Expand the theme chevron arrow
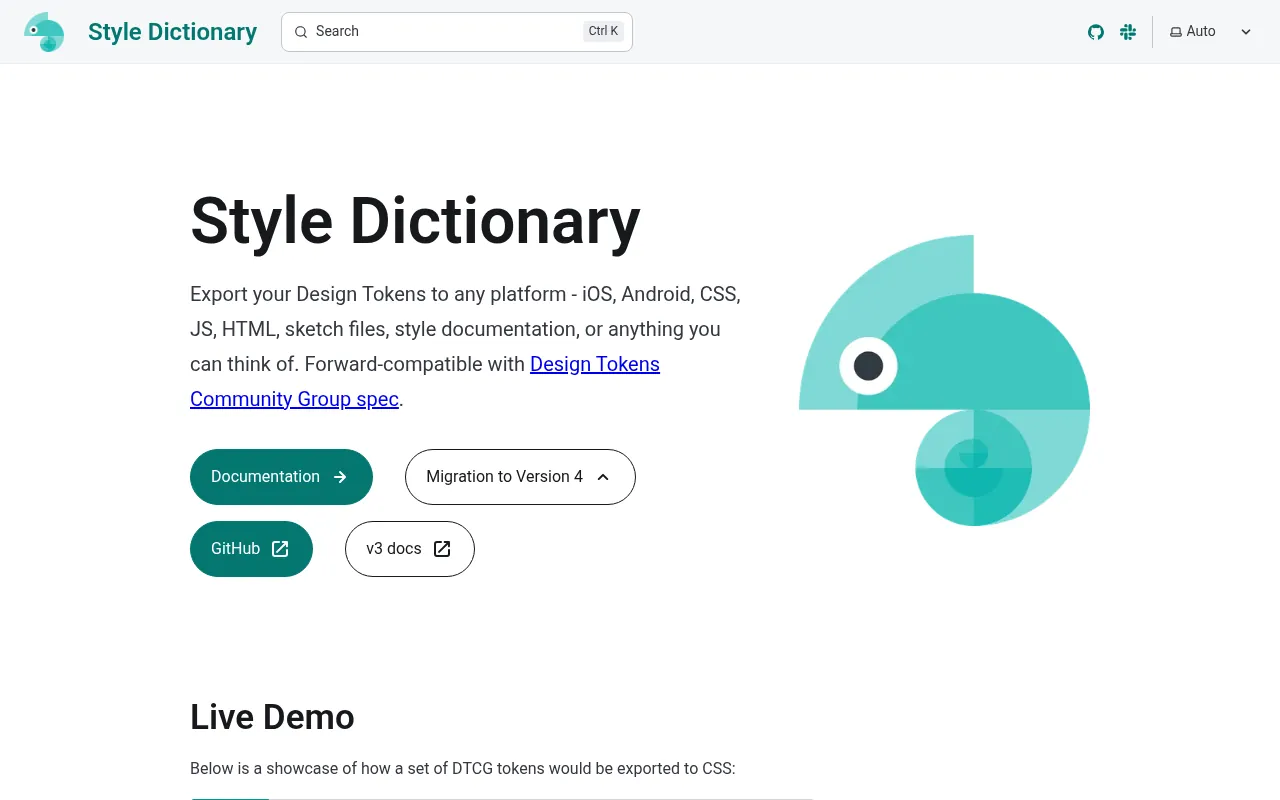 point(1246,32)
